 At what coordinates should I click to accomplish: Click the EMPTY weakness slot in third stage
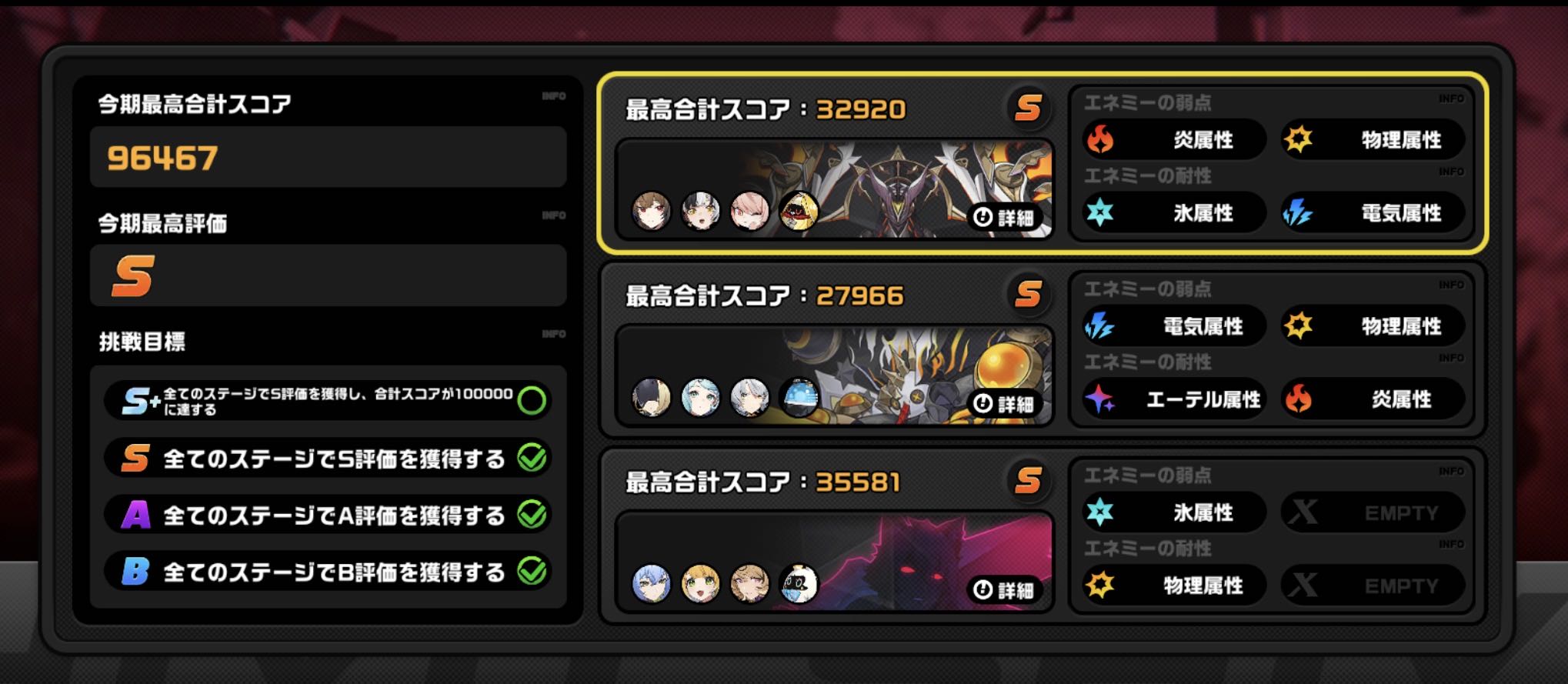(1373, 512)
